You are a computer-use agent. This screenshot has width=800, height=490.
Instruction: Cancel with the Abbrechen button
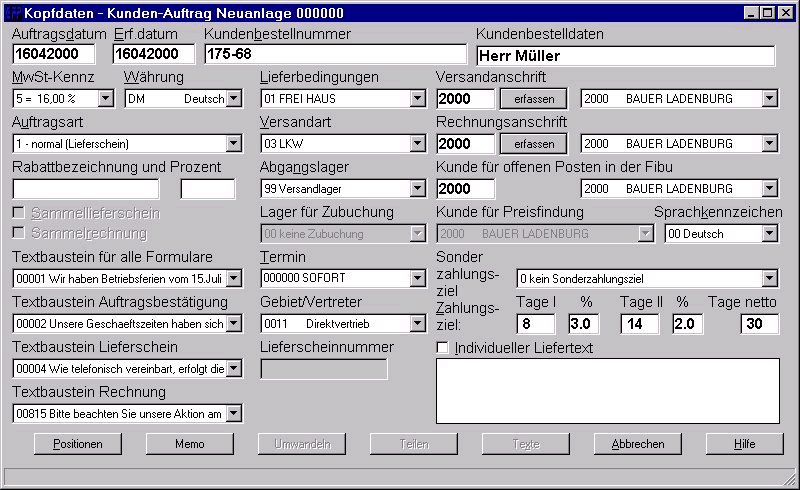click(x=638, y=444)
